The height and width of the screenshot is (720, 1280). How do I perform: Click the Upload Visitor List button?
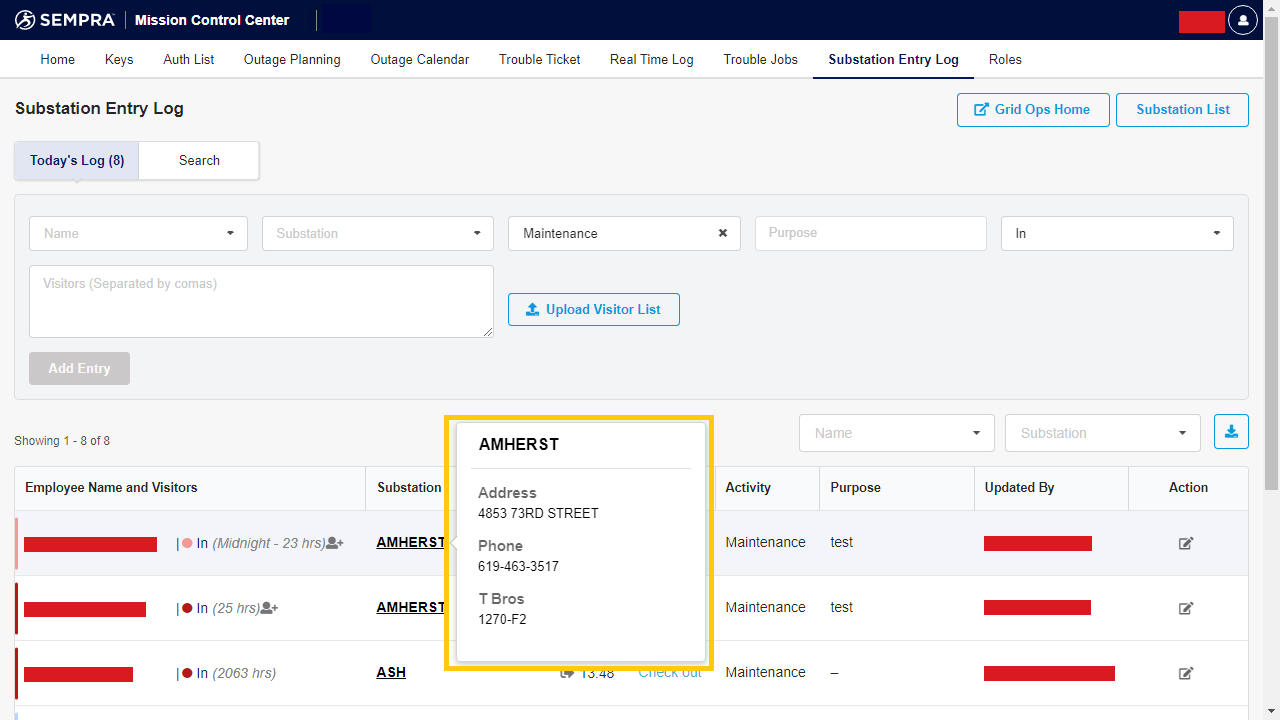pyautogui.click(x=593, y=310)
